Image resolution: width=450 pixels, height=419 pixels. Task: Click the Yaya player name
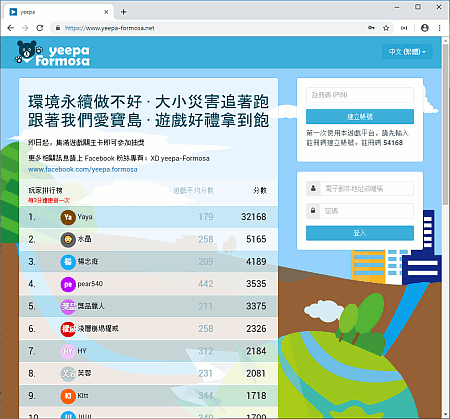coord(85,217)
